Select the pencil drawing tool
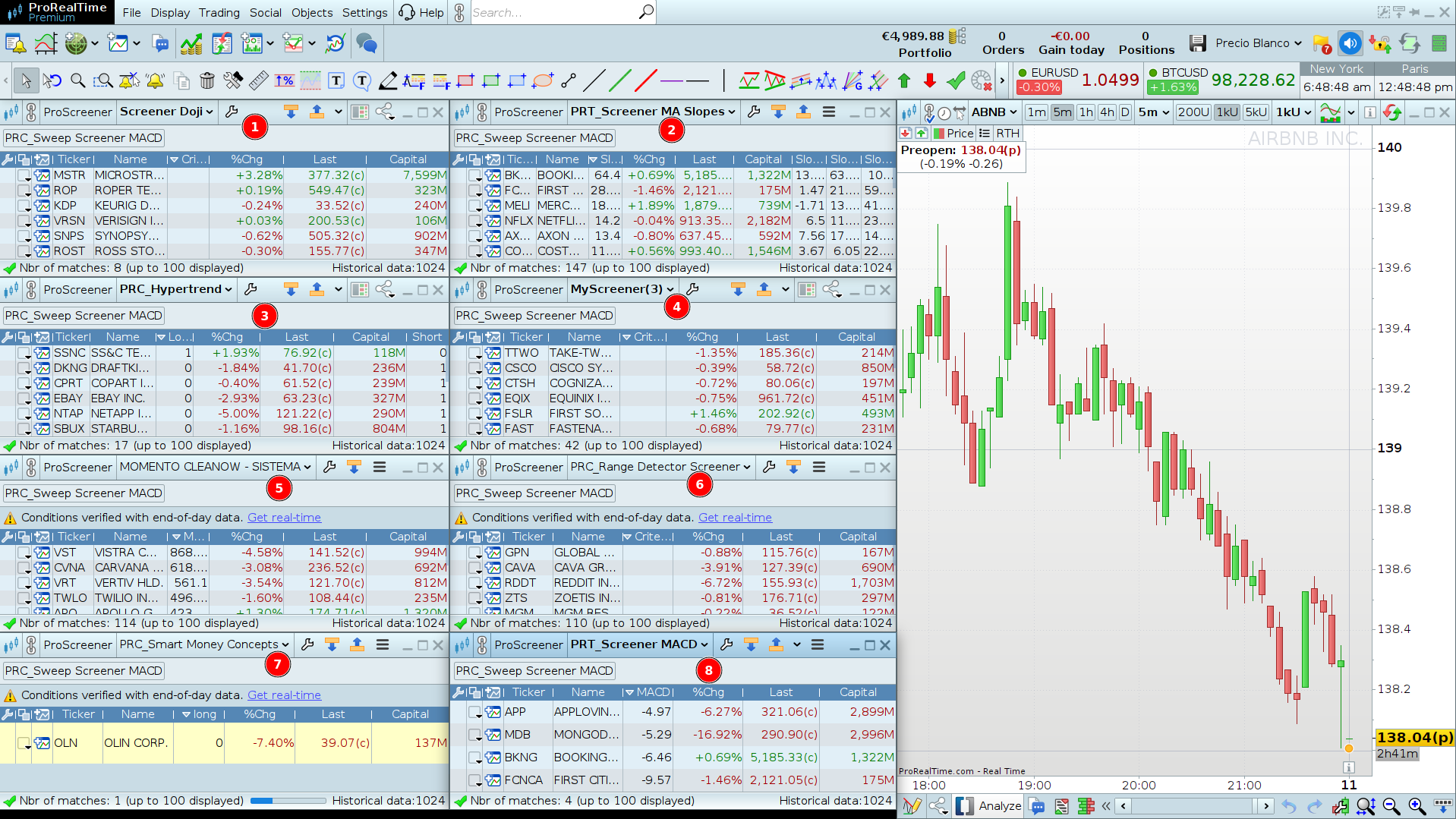The height and width of the screenshot is (819, 1456). (388, 80)
